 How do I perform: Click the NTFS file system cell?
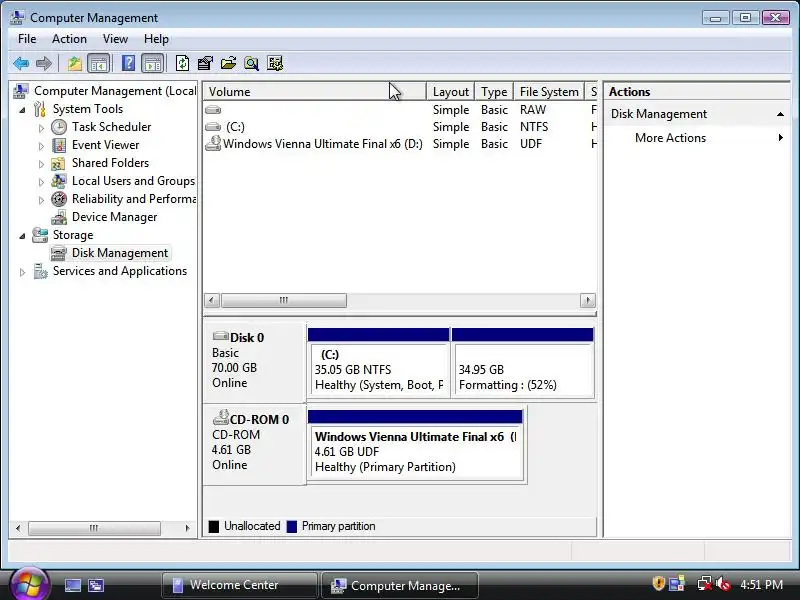pyautogui.click(x=534, y=127)
